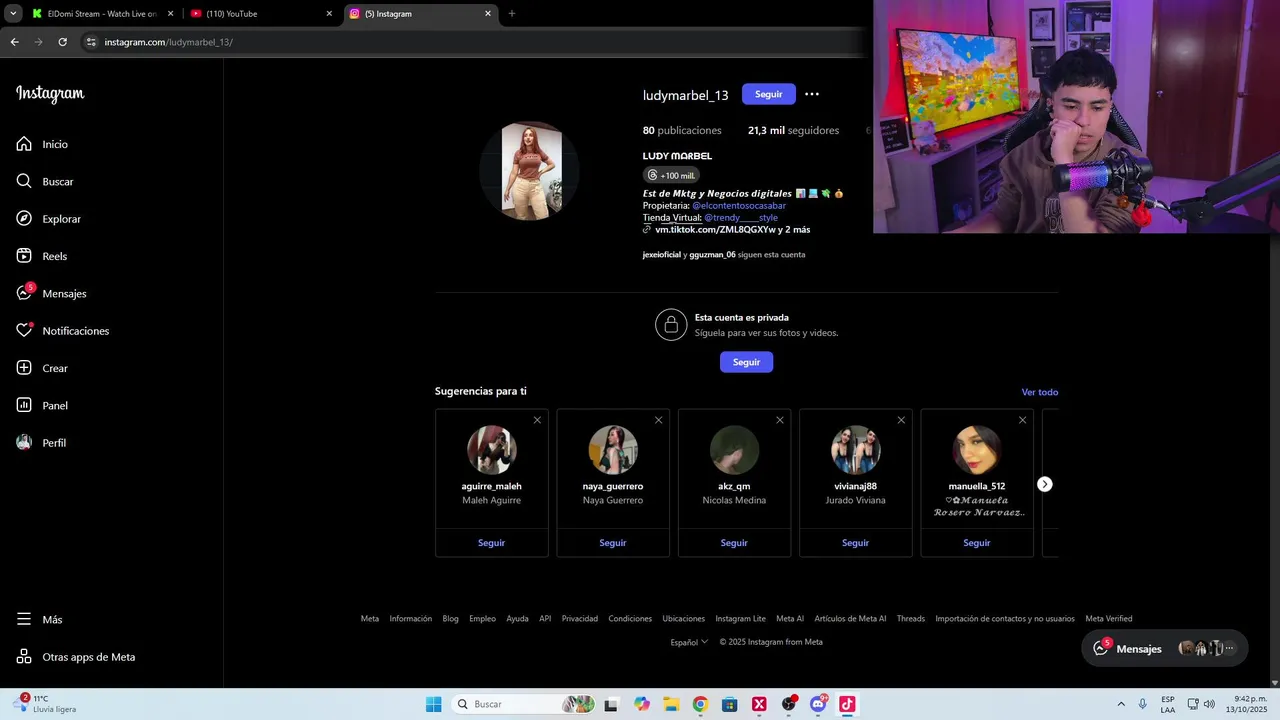Image resolution: width=1280 pixels, height=720 pixels.
Task: Go back in the browser
Action: [14, 42]
